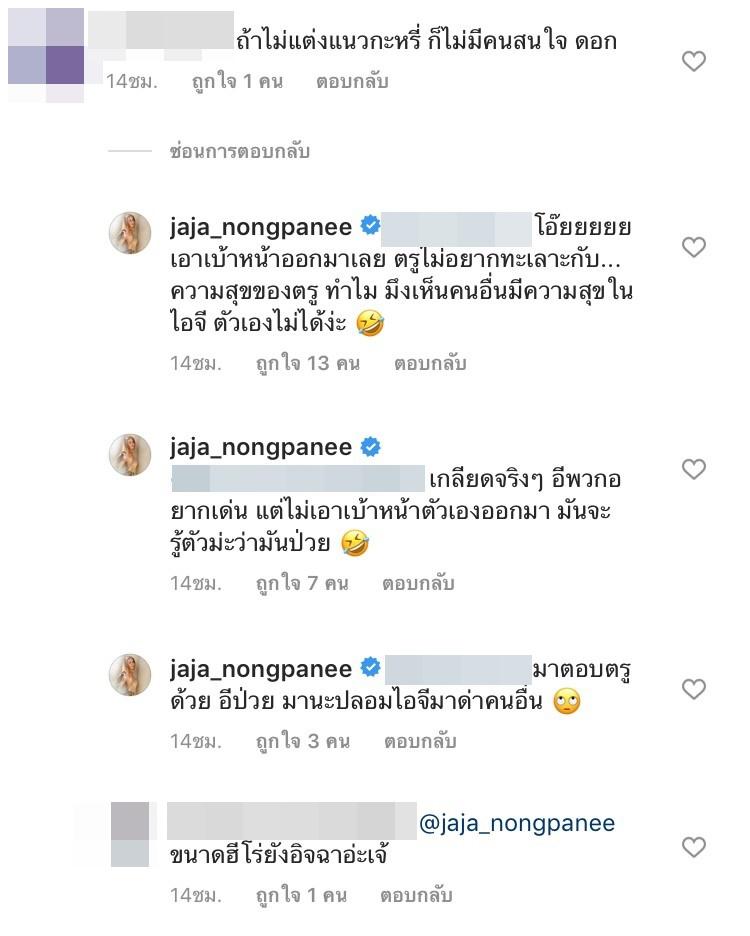Open first jaja_nongpanee profile picture

click(x=130, y=233)
